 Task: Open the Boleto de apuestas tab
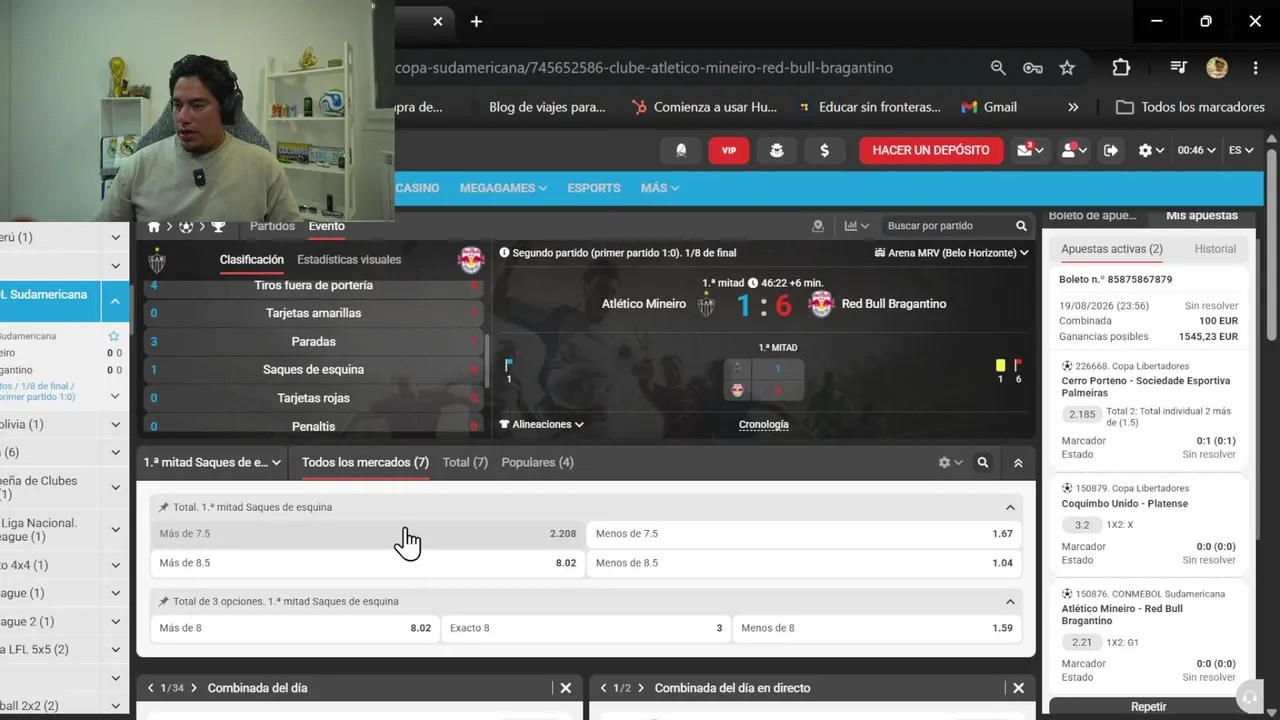click(1092, 216)
